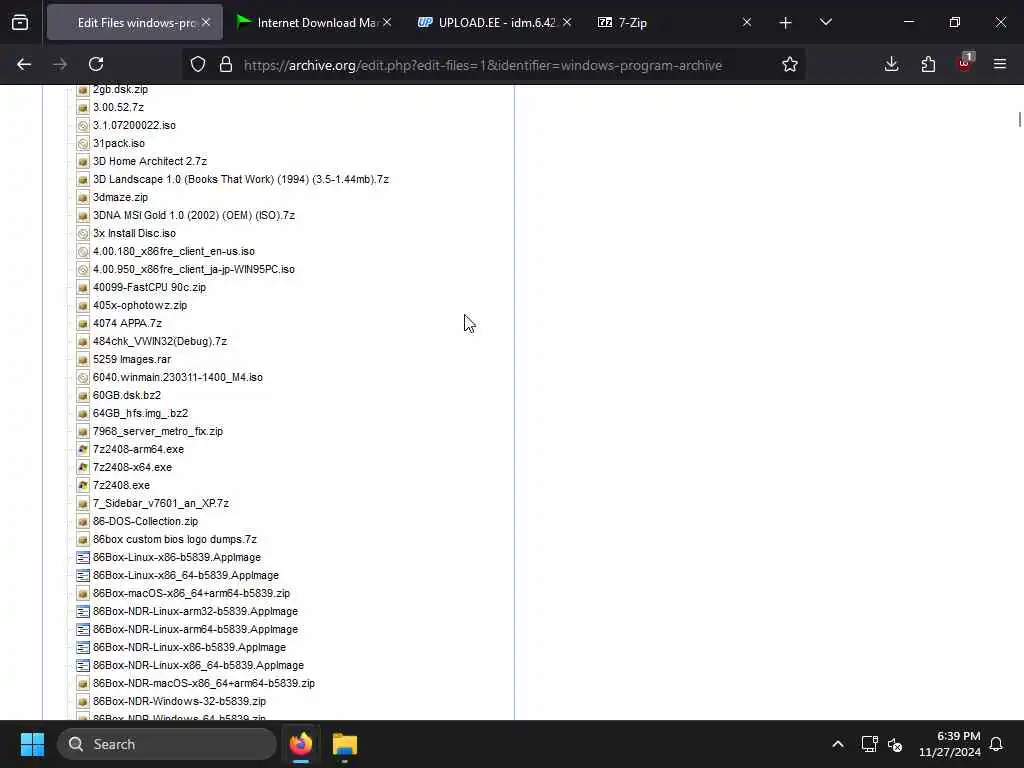This screenshot has width=1024, height=768.
Task: Open the Extensions puzzle icon
Action: 928,64
